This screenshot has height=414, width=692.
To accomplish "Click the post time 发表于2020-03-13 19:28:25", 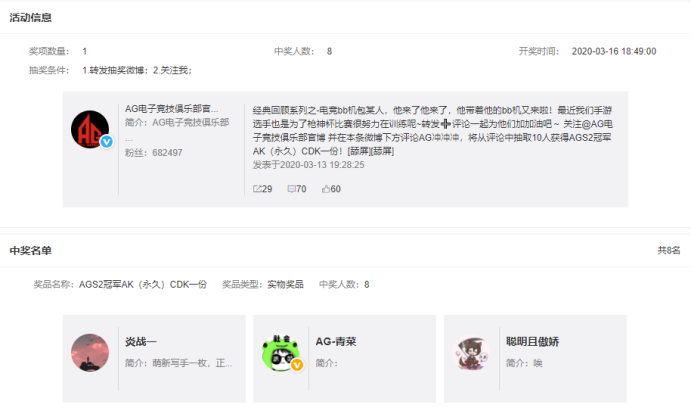I will (x=308, y=165).
